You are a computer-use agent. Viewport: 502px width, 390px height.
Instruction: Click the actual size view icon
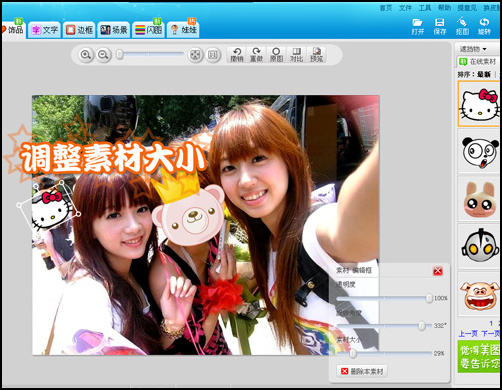click(213, 55)
